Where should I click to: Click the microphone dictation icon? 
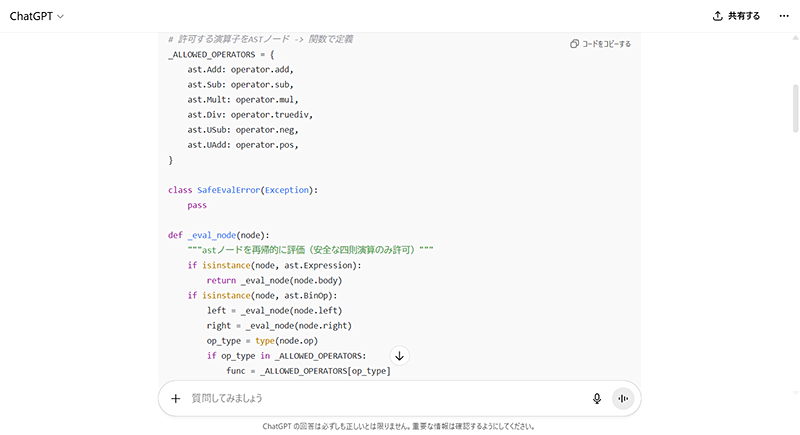[597, 398]
